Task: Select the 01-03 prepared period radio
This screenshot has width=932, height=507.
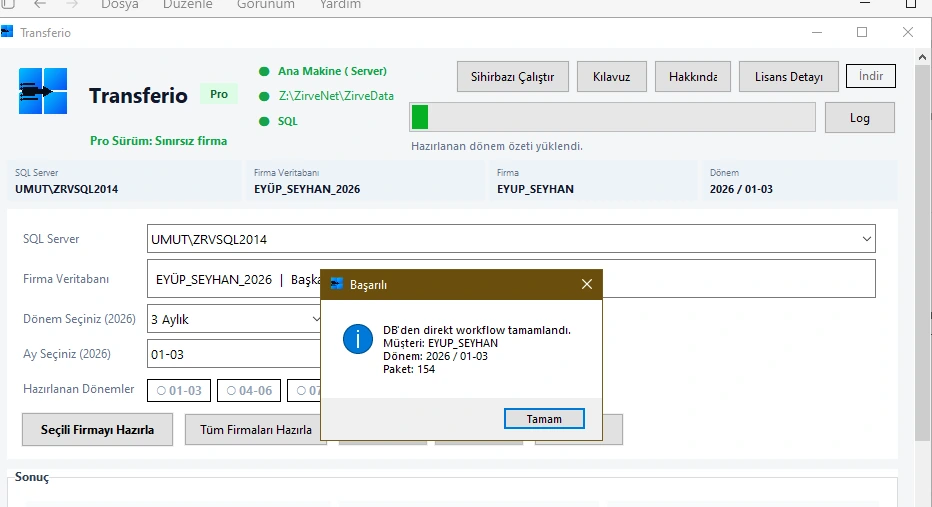Action: point(179,391)
